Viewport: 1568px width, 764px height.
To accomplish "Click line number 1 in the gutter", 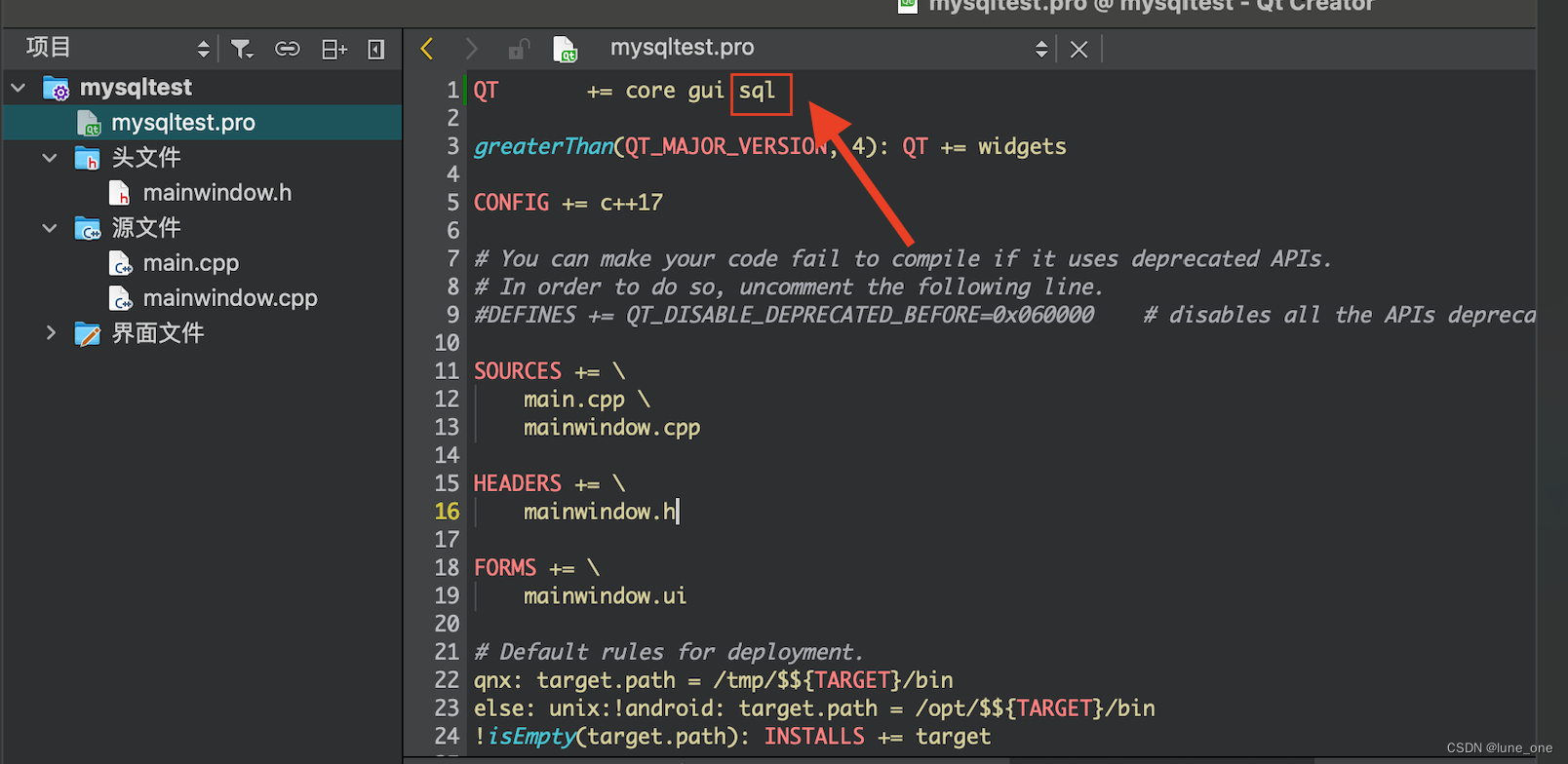I will pyautogui.click(x=452, y=91).
